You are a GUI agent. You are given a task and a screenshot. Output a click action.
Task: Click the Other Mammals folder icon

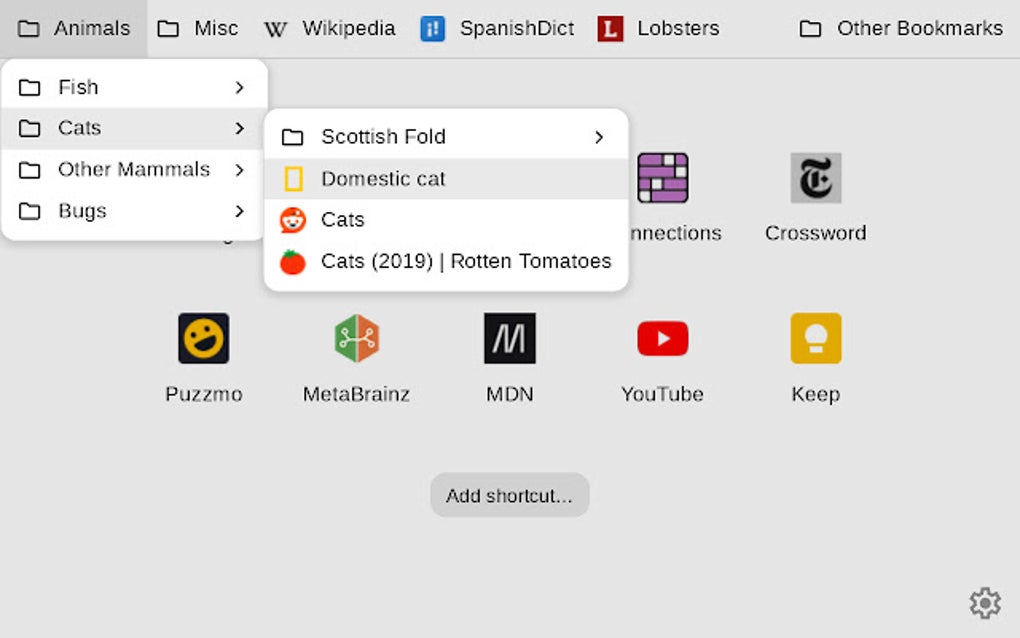click(29, 170)
